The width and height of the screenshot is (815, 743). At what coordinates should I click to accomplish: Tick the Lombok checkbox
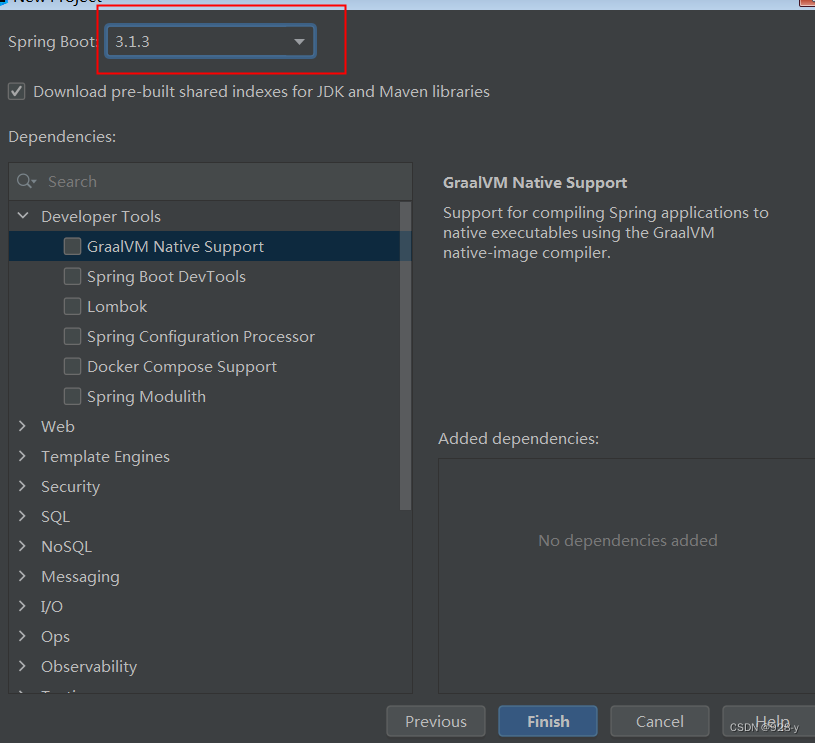point(72,307)
